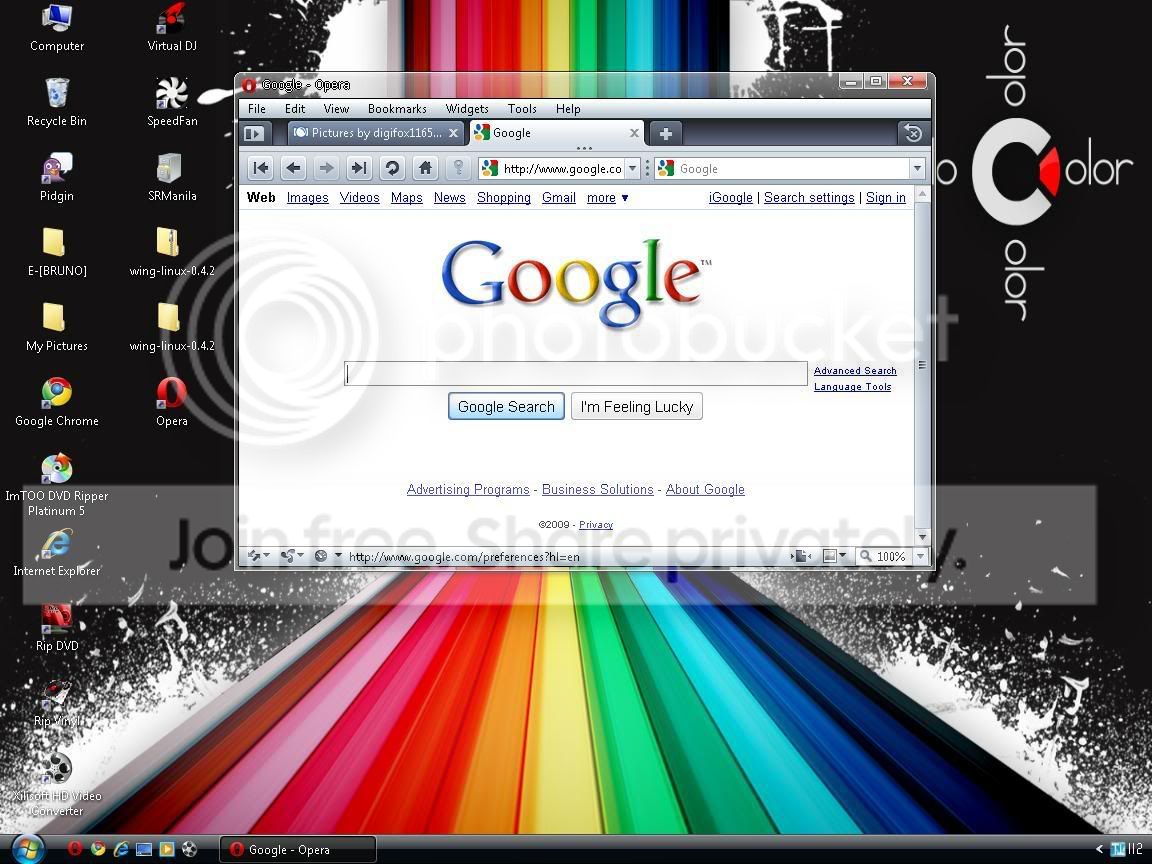Click the Google search text box
Viewport: 1152px width, 864px height.
click(576, 373)
